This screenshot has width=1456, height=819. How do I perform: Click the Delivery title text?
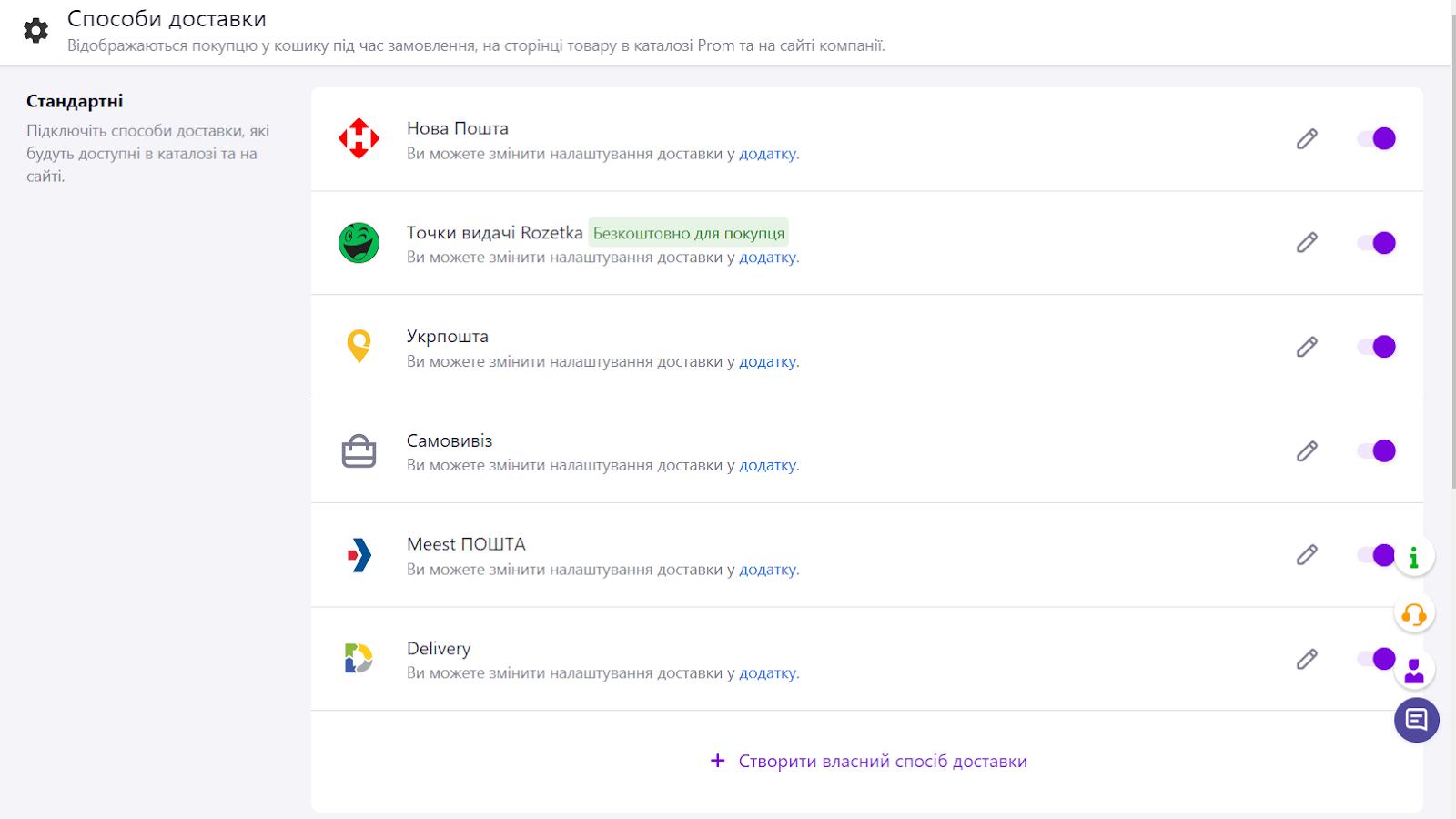(439, 649)
